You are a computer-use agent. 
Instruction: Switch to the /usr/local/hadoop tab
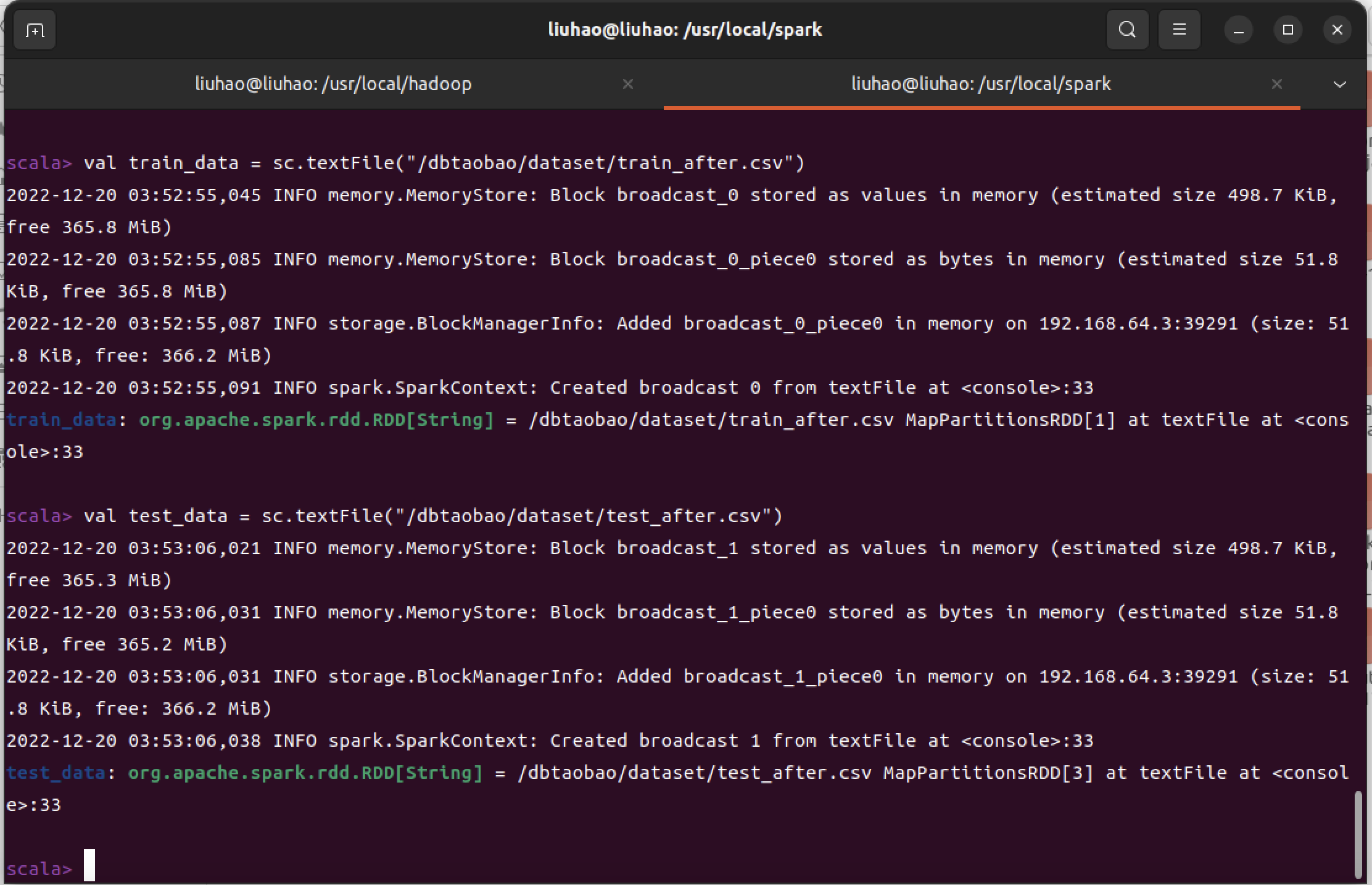coord(333,84)
